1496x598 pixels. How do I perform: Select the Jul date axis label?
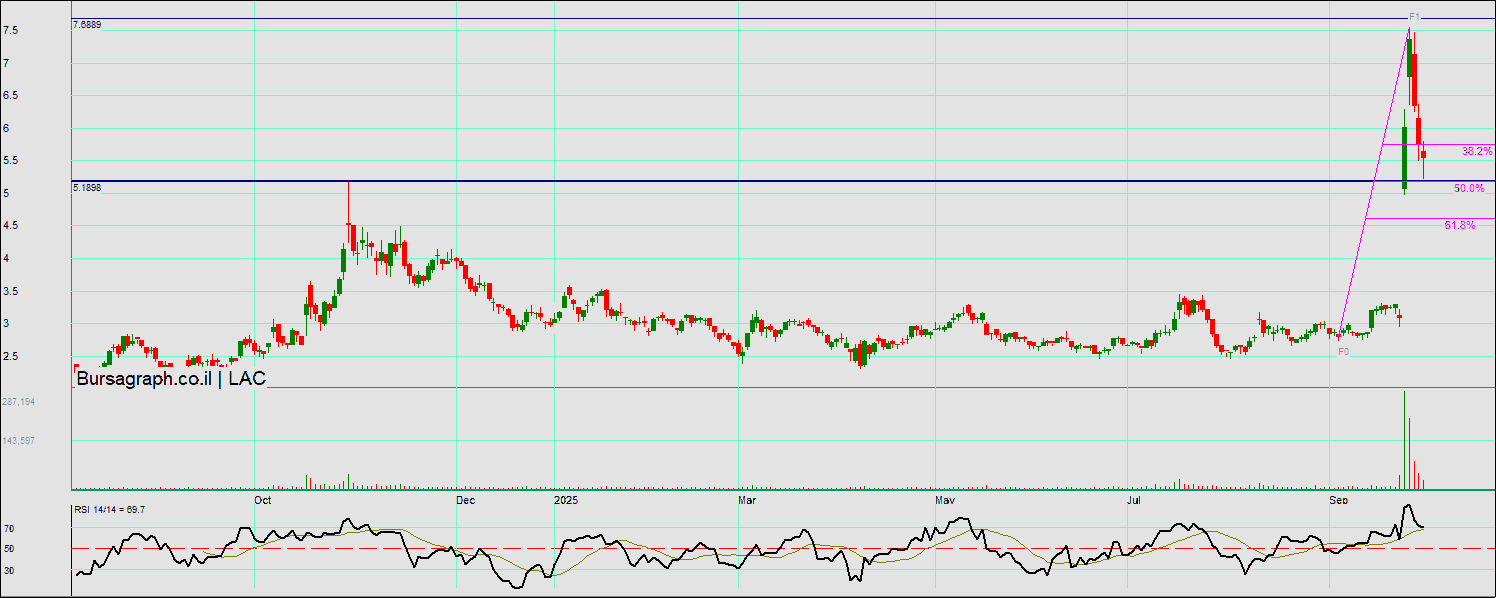(1134, 499)
